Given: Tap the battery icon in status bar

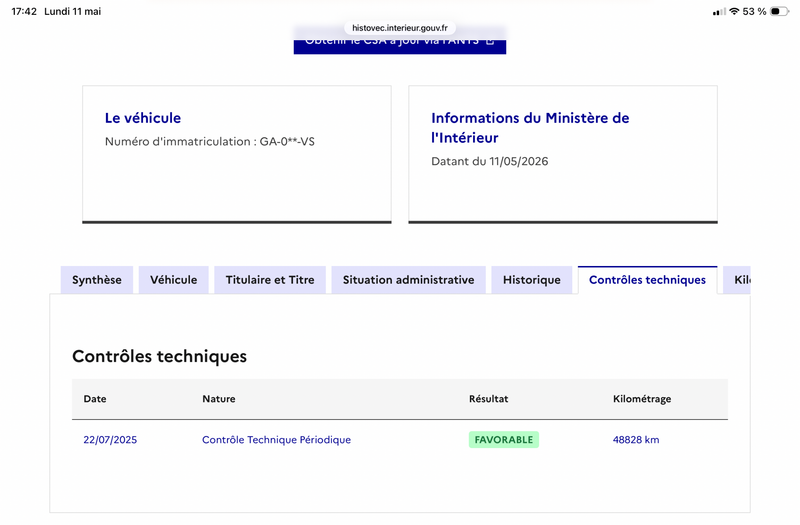Looking at the screenshot, I should pos(779,11).
